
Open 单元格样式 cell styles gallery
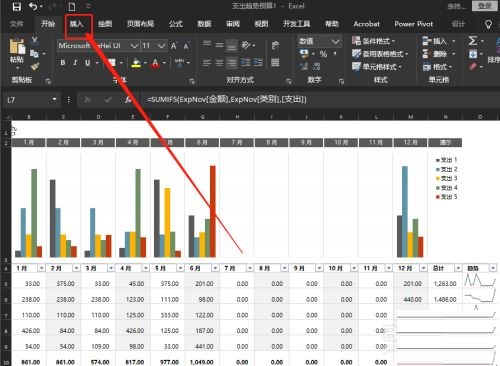point(377,67)
